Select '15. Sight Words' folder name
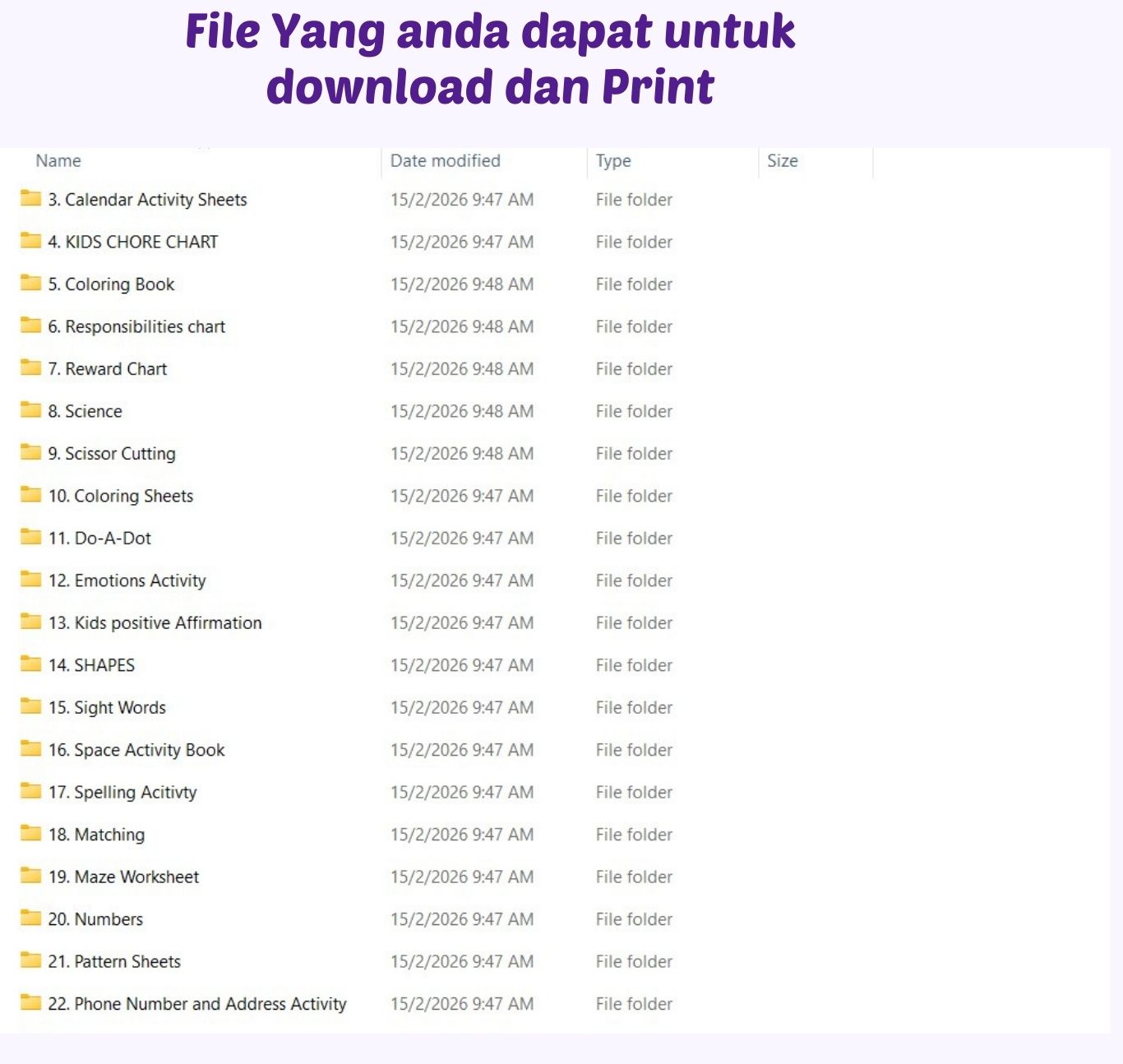The width and height of the screenshot is (1123, 1064). [107, 708]
